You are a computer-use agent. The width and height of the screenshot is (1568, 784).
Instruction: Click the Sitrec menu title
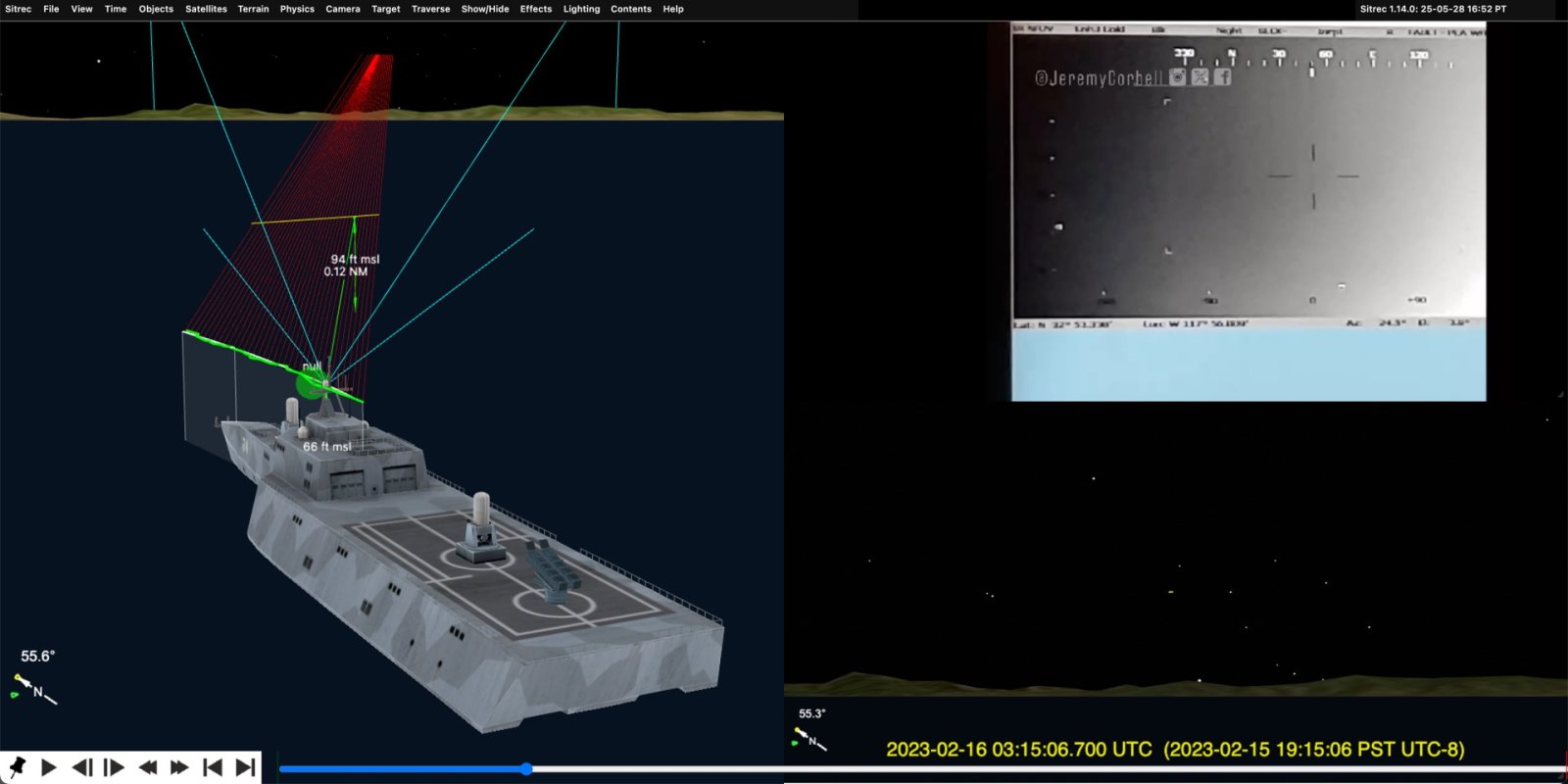[19, 9]
